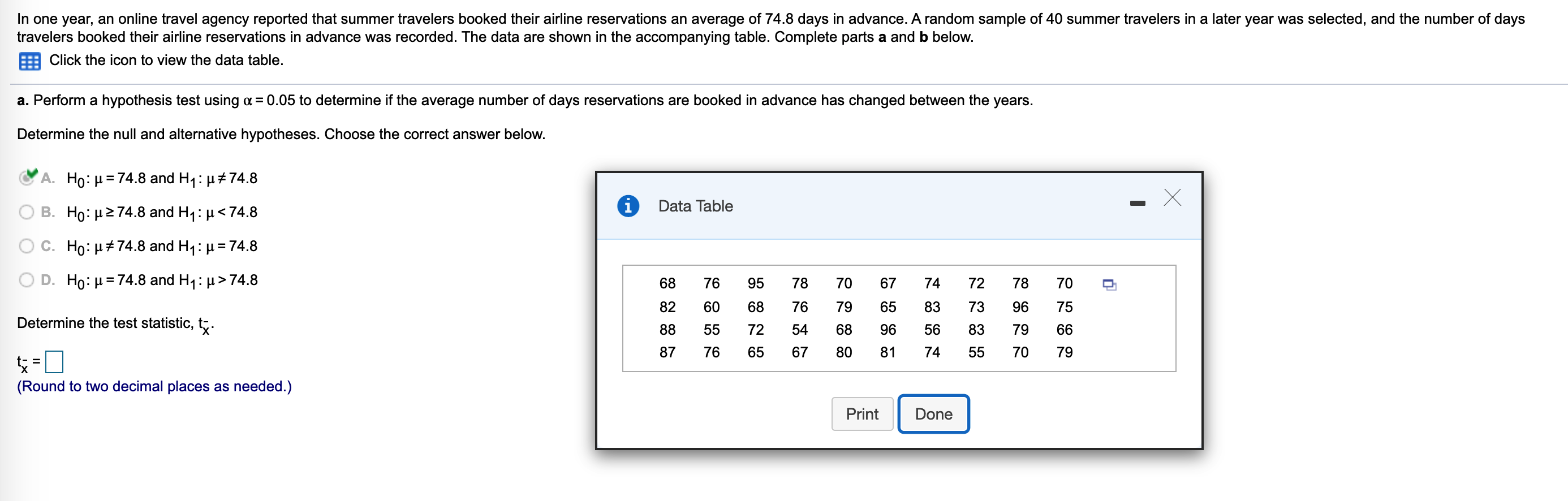Minimize the Data Table dialog
This screenshot has height=501, width=1568.
coord(1136,204)
